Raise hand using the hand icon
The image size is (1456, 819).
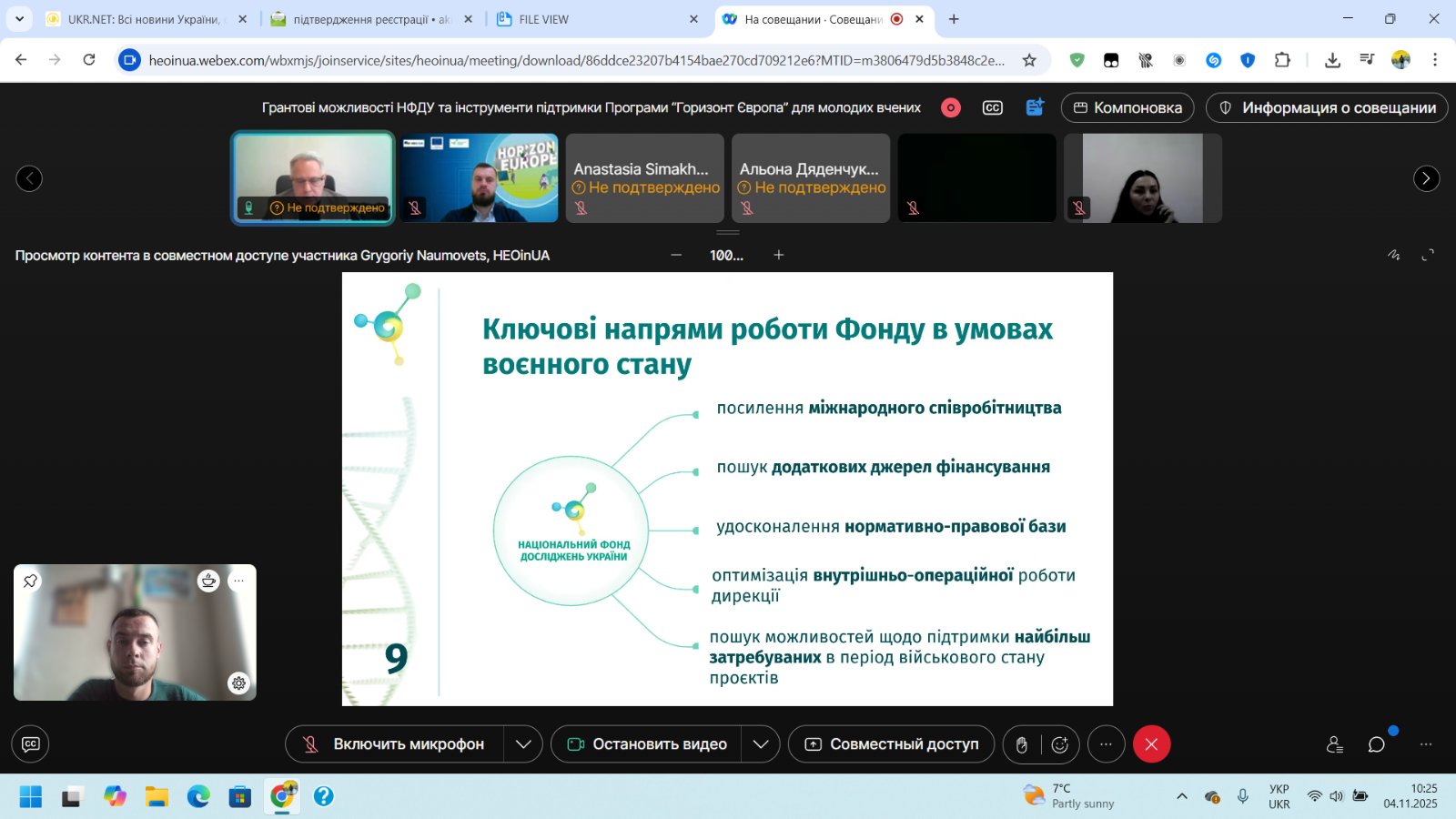click(1022, 744)
